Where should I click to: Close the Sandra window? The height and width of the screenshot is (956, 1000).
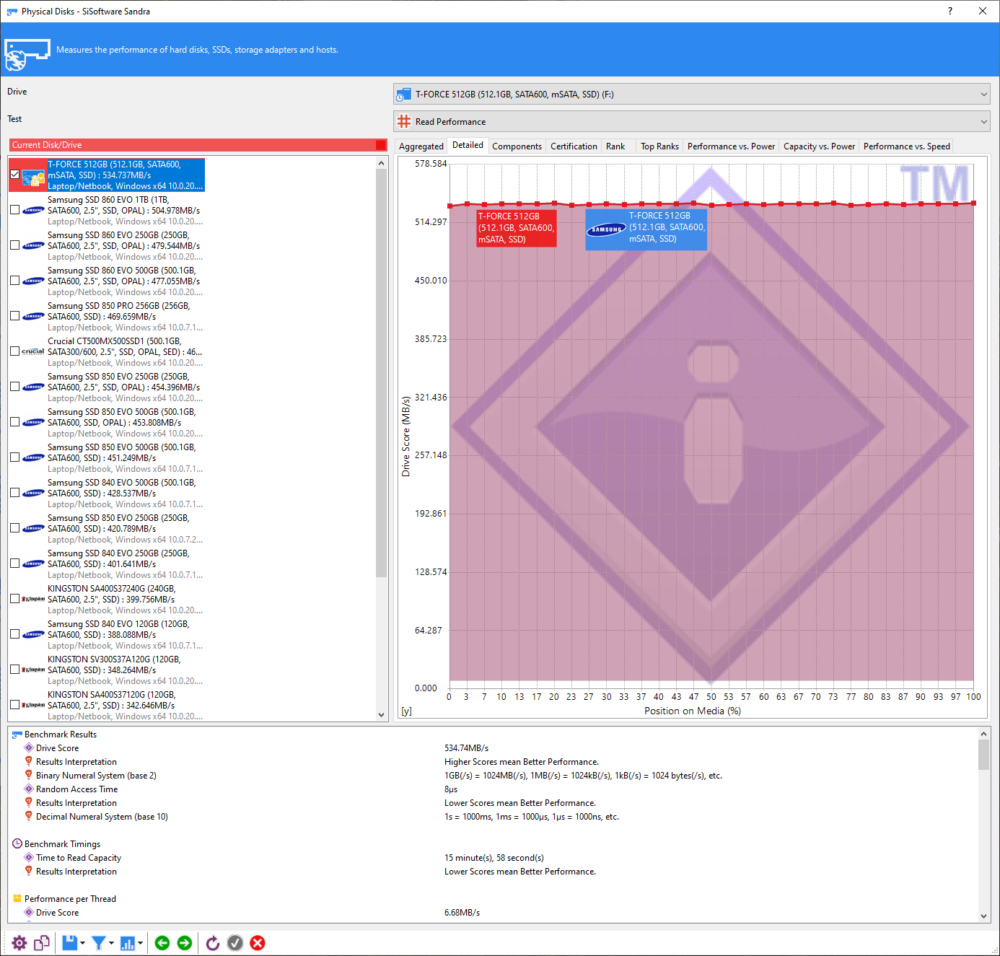(983, 11)
